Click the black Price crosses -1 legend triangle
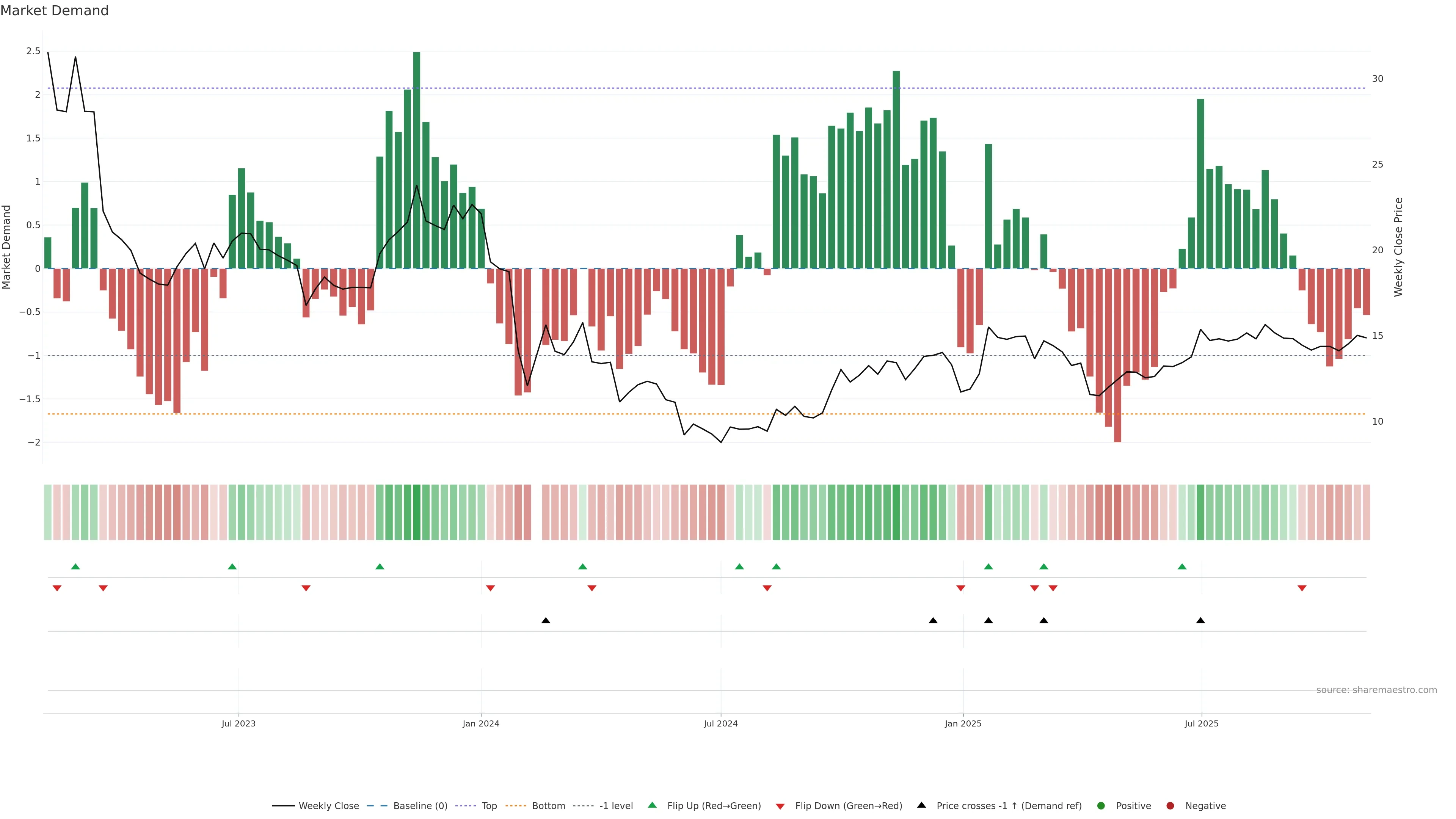 tap(921, 805)
